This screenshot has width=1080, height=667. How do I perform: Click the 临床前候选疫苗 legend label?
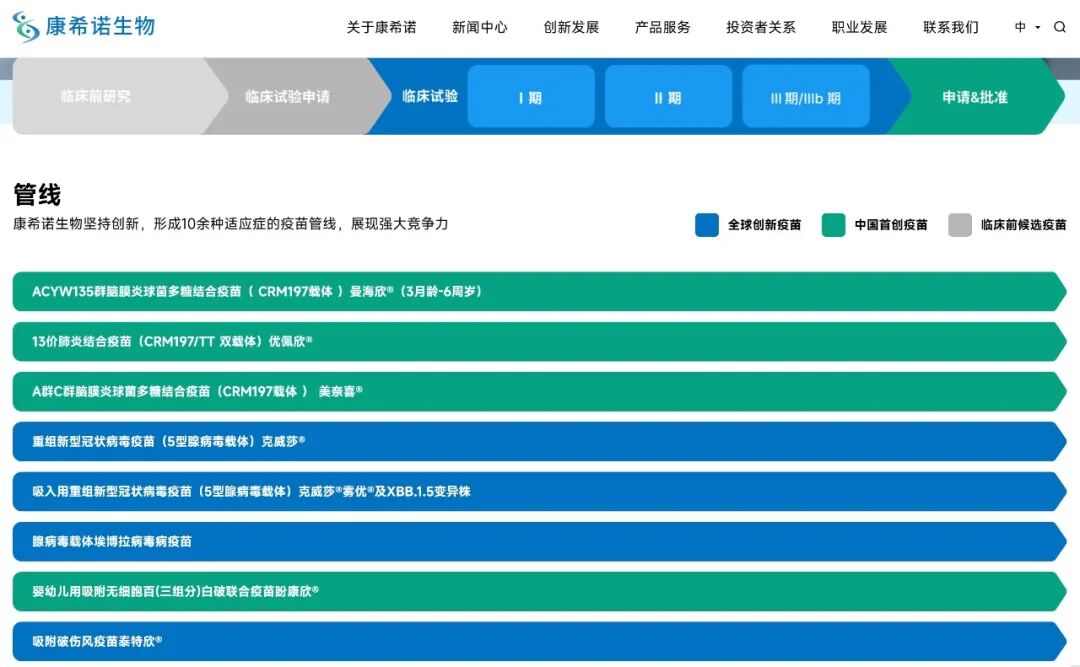tap(1024, 225)
